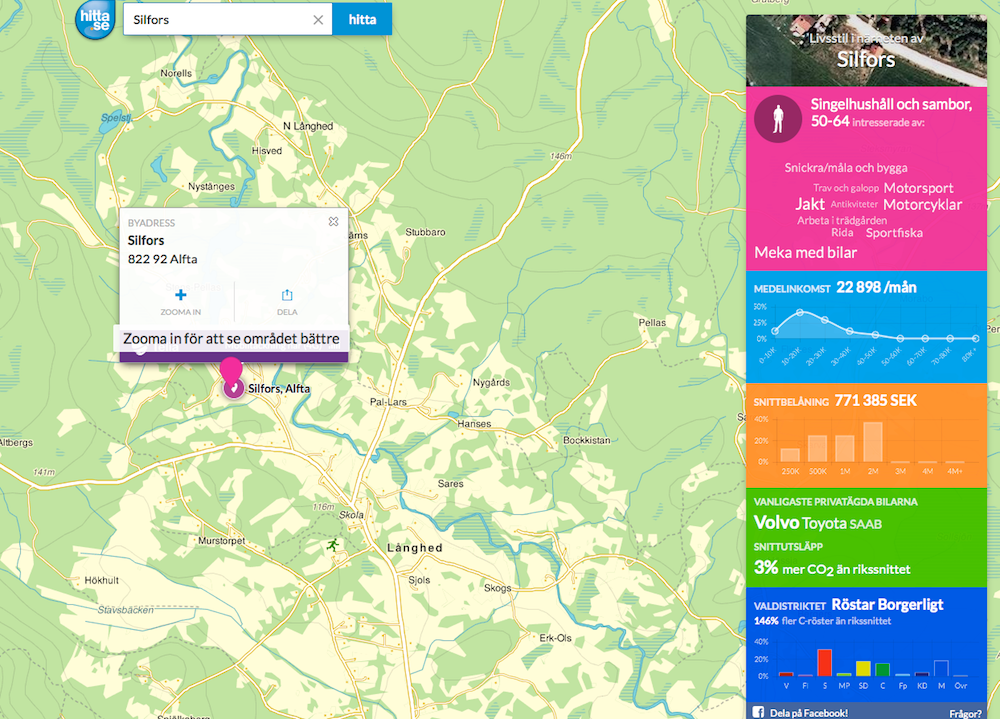
Task: Click Dela på Facebook! link
Action: (808, 713)
